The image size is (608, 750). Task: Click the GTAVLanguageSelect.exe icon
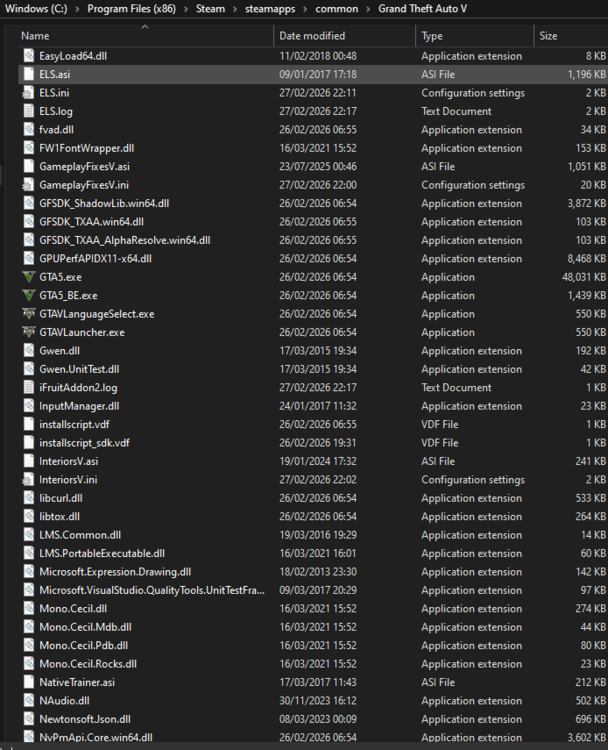[29, 314]
